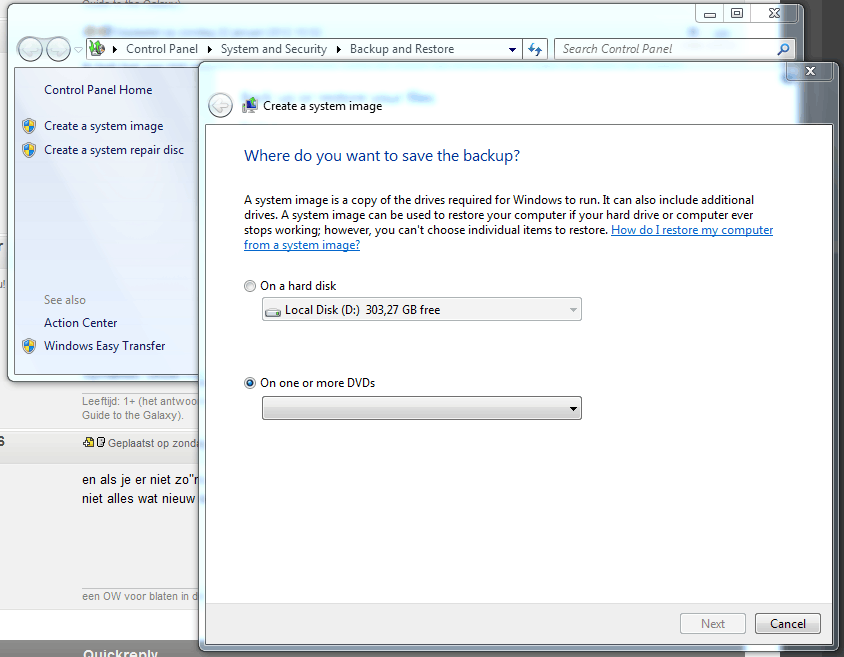Open the Backup and Restore breadcrumb dropdown arrow
Viewport: 844px width, 657px height.
point(512,48)
